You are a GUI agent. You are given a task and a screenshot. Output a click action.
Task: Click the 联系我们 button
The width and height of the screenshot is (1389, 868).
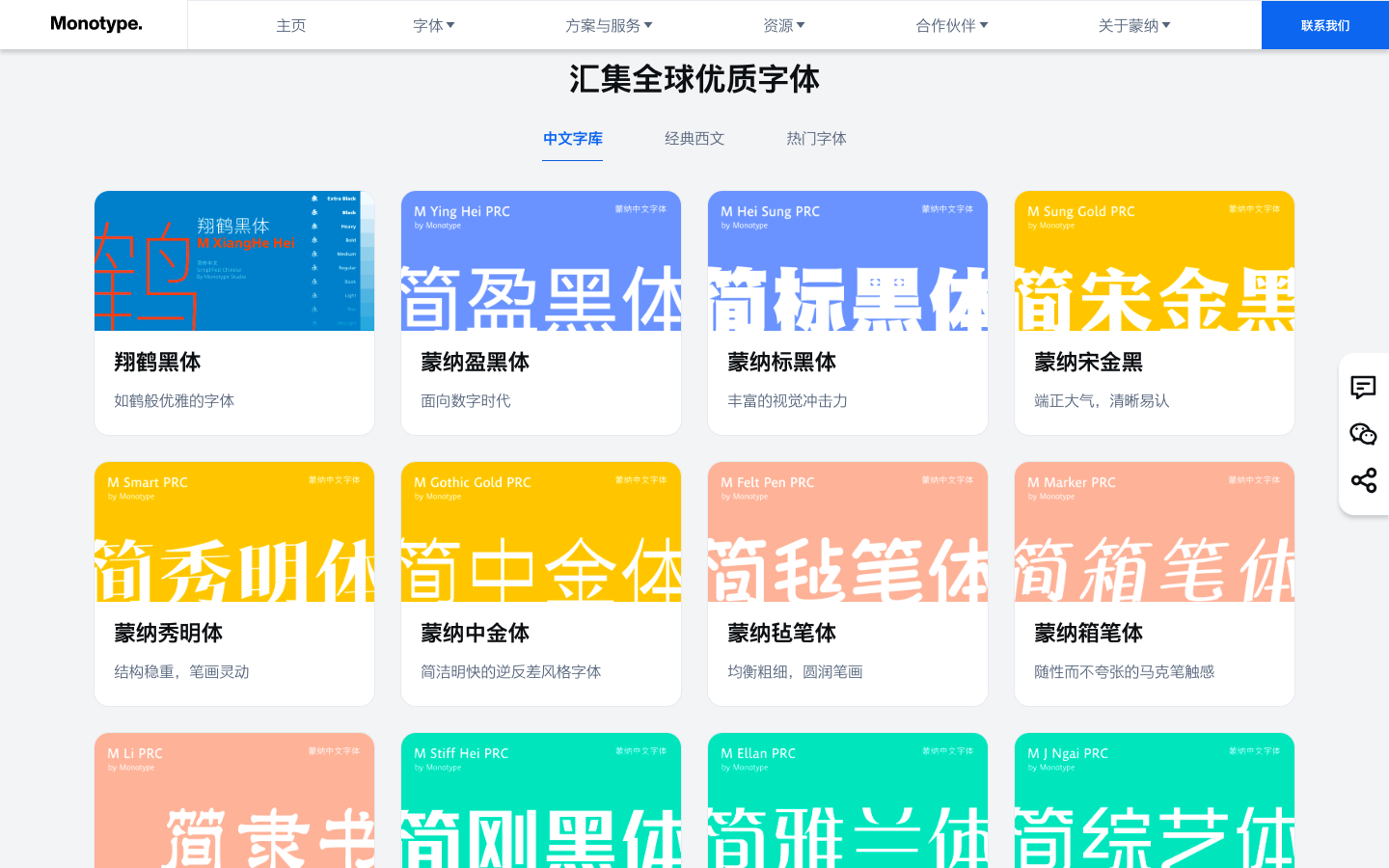tap(1324, 25)
